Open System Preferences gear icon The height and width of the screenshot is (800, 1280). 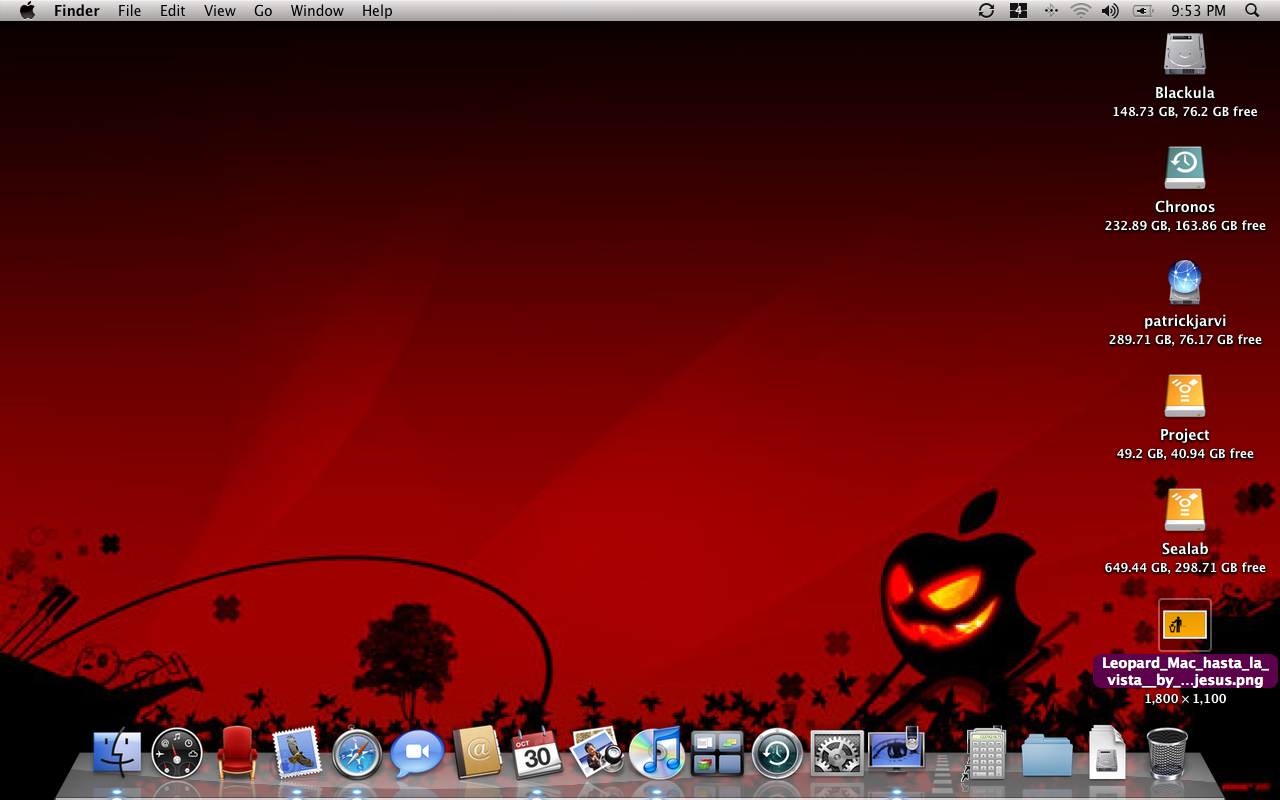[x=837, y=753]
